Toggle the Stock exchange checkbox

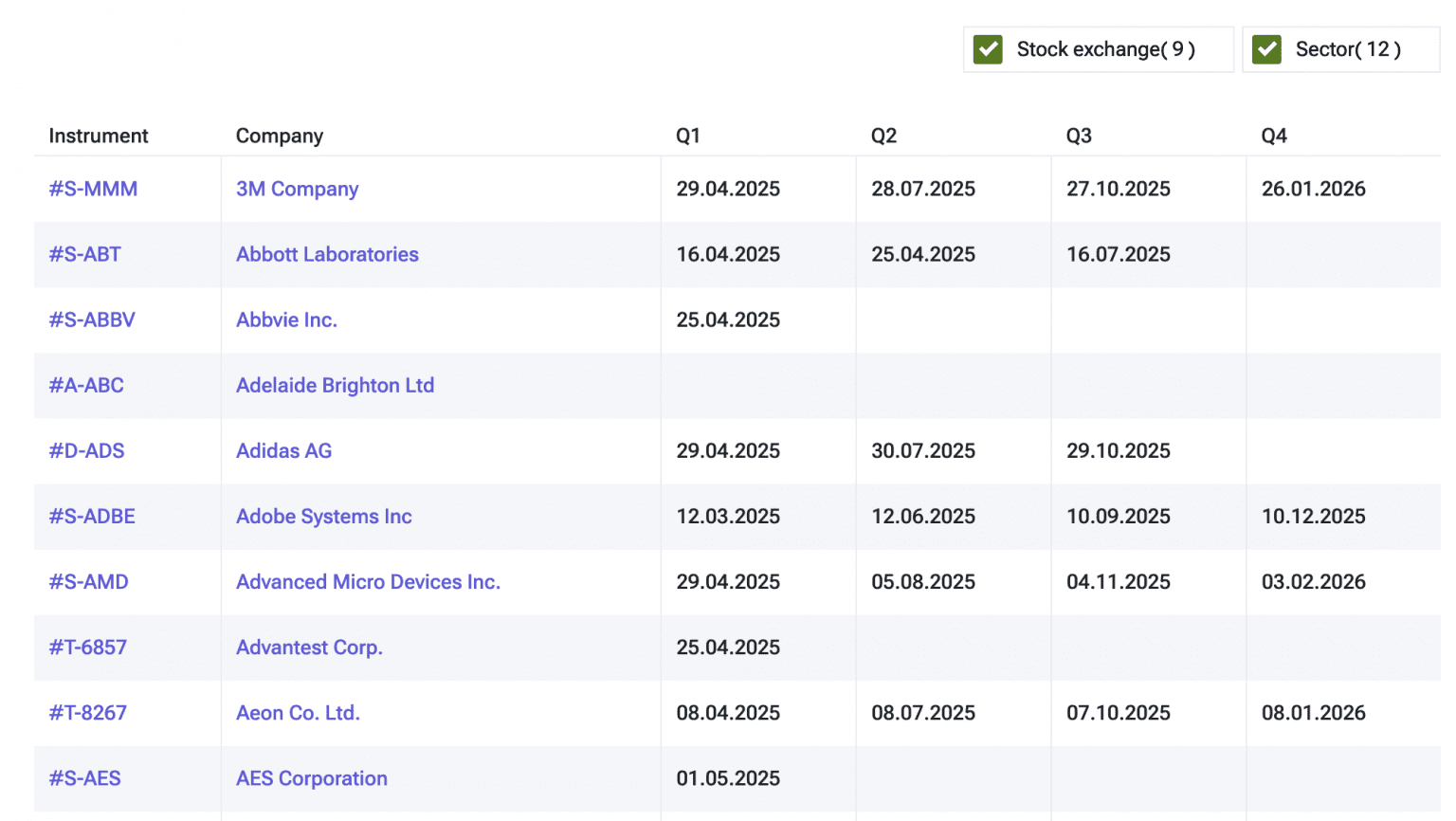988,49
